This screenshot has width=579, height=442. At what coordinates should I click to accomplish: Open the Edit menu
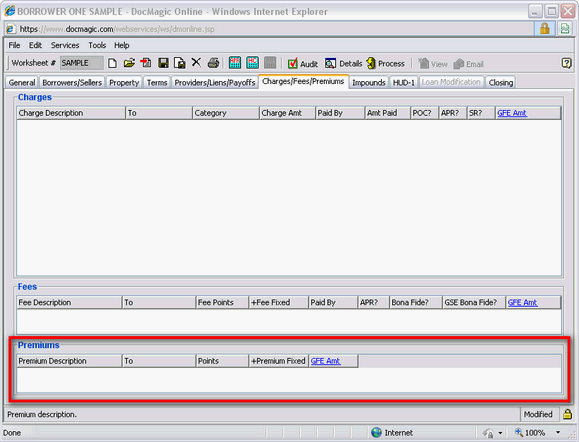click(x=35, y=45)
